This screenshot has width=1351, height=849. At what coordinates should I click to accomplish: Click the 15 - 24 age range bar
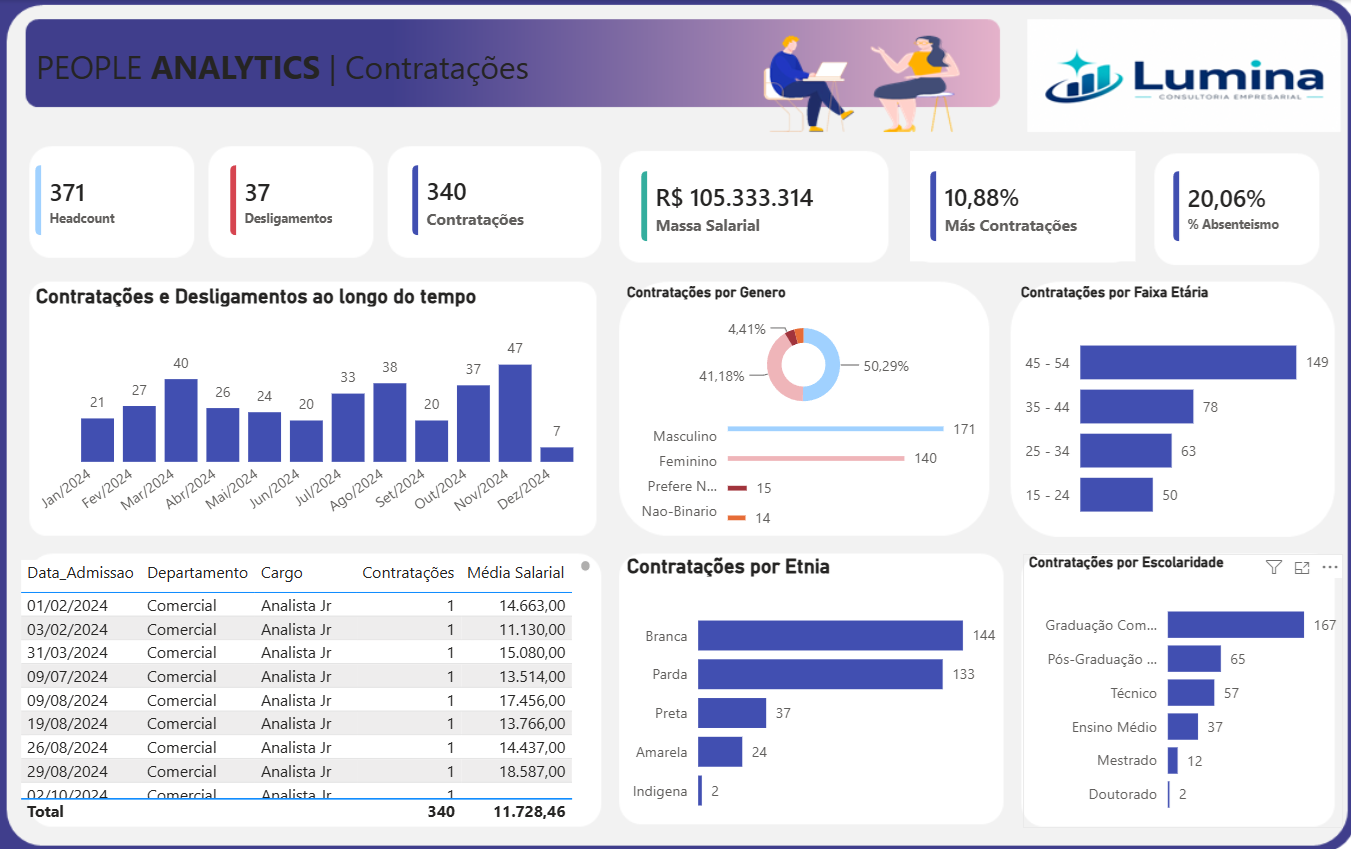1116,495
